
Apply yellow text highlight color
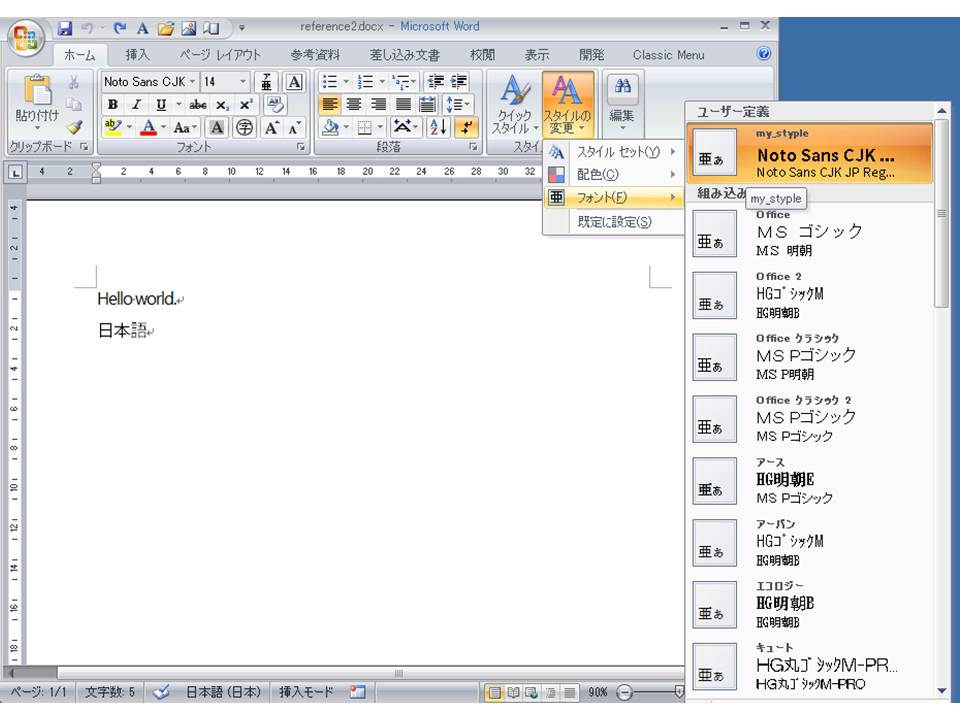(113, 127)
